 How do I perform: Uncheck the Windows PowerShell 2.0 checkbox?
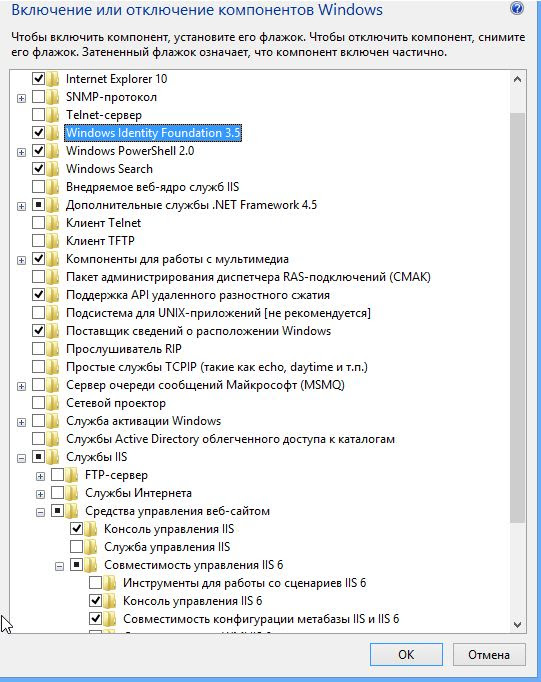[x=38, y=151]
